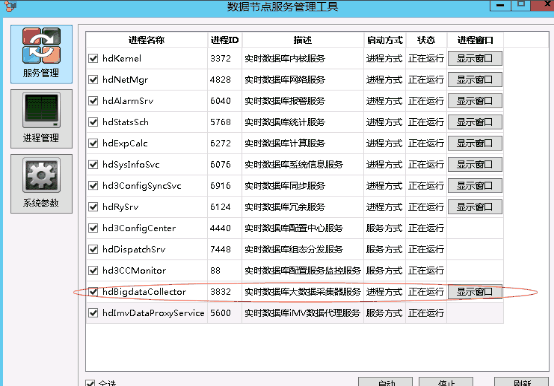Toggle the hdImvDataProxyService checkbox

(x=93, y=313)
